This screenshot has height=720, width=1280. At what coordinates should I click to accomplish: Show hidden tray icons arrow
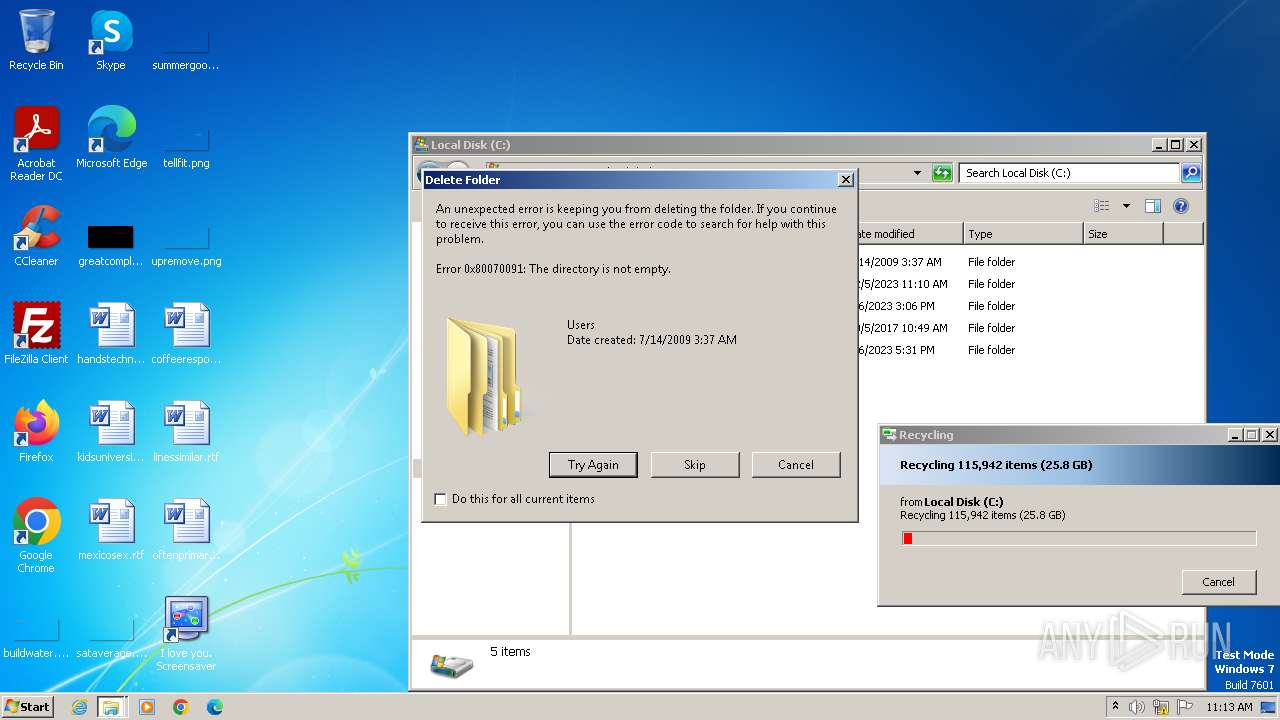(x=1115, y=707)
